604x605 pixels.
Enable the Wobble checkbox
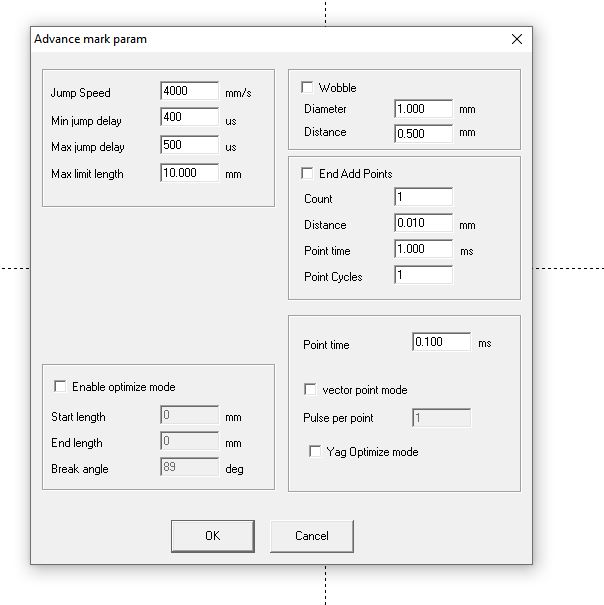click(307, 88)
